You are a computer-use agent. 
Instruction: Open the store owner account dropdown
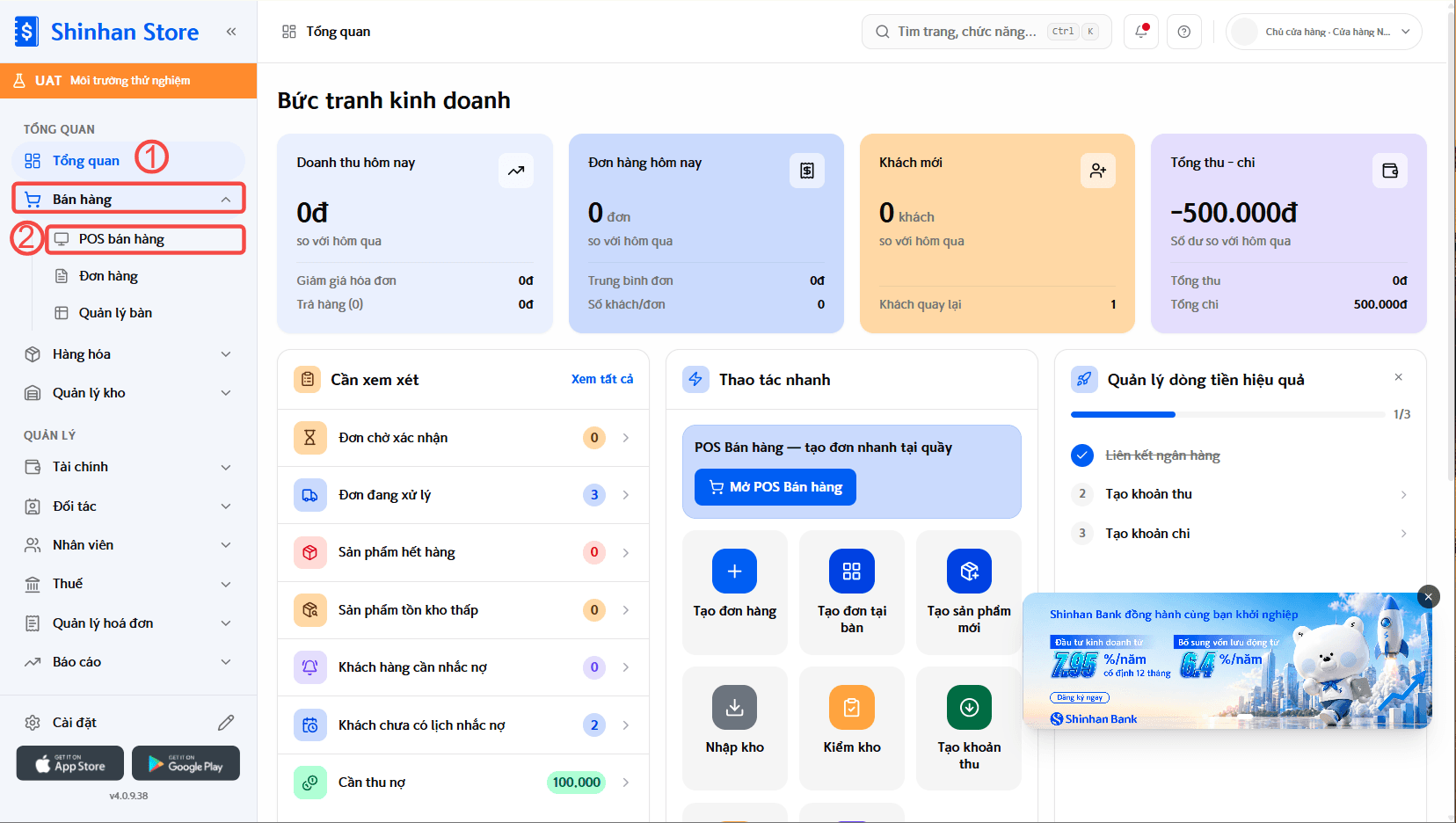coord(1324,32)
